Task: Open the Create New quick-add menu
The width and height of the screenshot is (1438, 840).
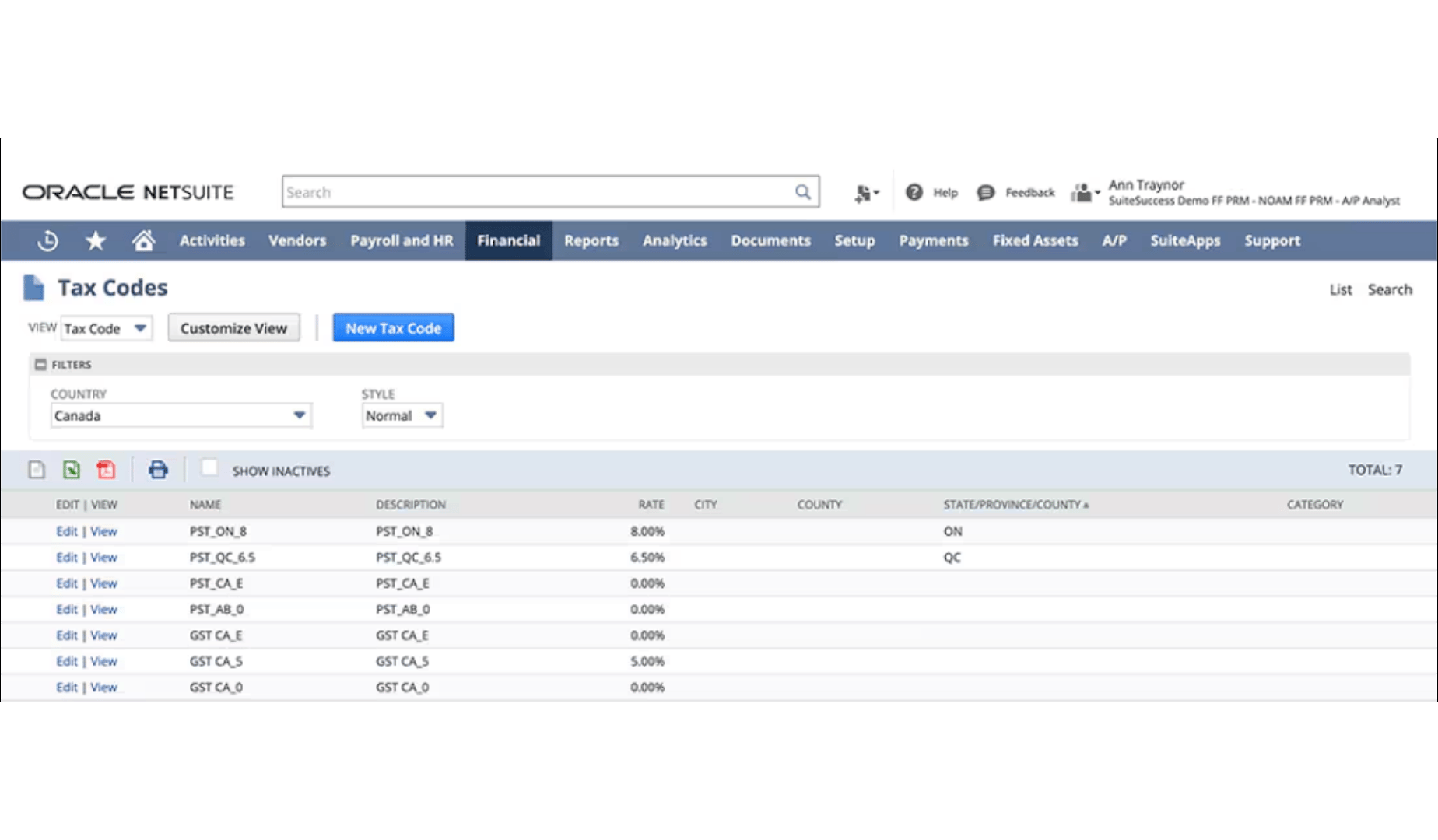Action: pyautogui.click(x=865, y=192)
